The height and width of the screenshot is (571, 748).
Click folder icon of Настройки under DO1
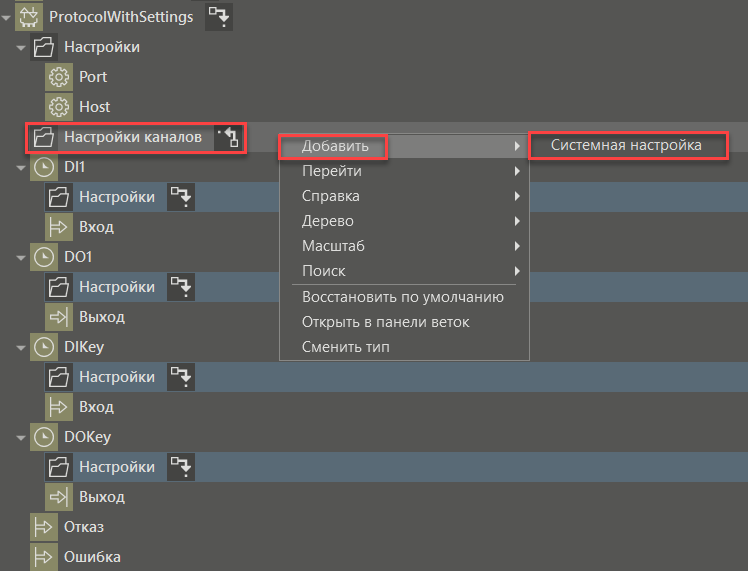tap(59, 287)
